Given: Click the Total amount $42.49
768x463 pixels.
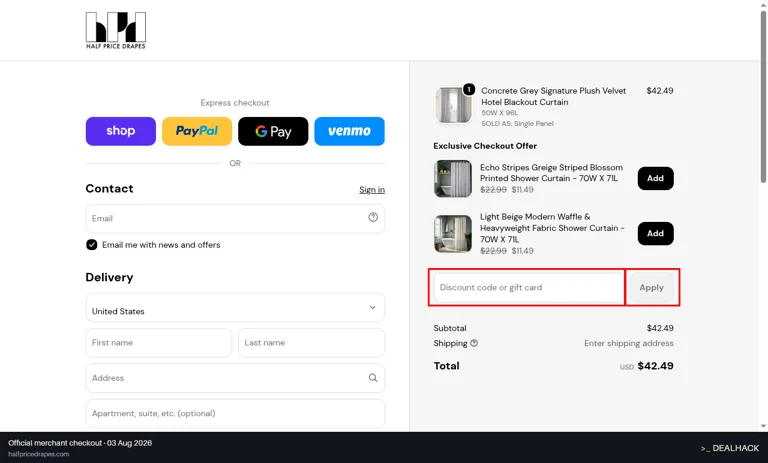Looking at the screenshot, I should (655, 366).
